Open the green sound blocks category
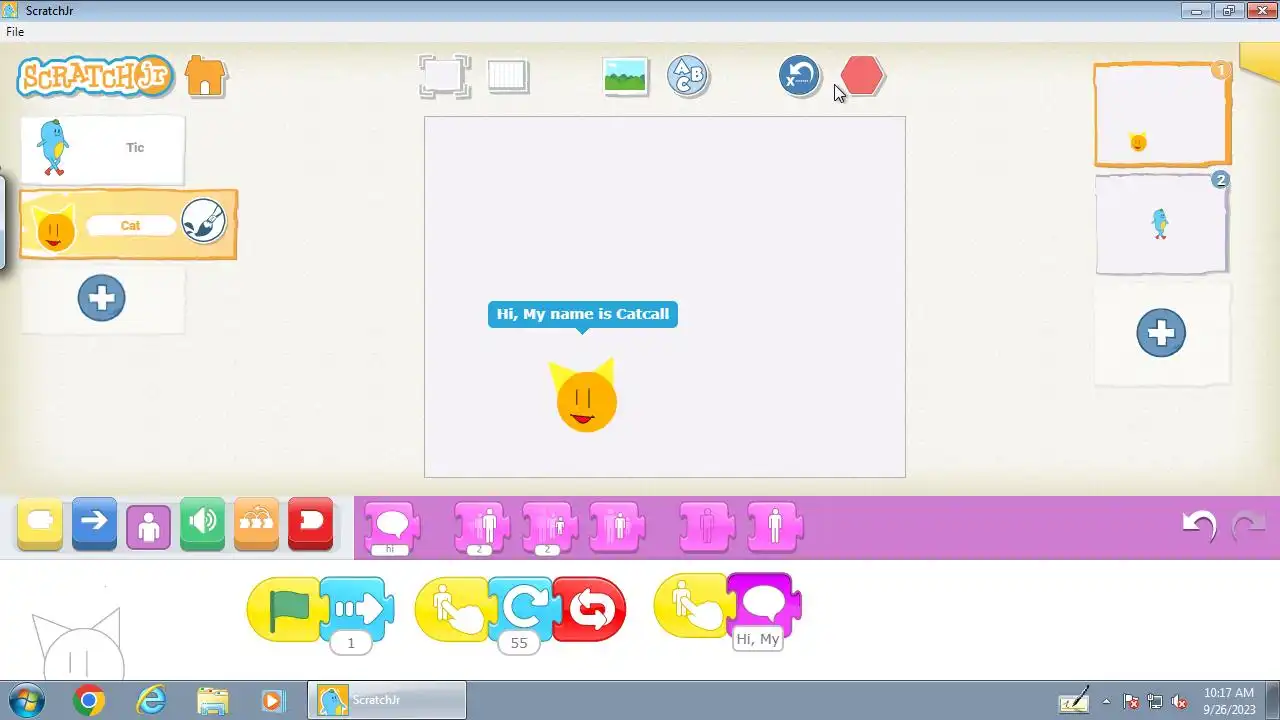 click(202, 523)
